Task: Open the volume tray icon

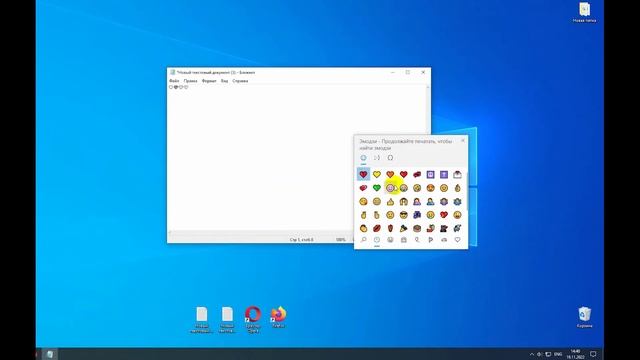Action: pyautogui.click(x=540, y=354)
